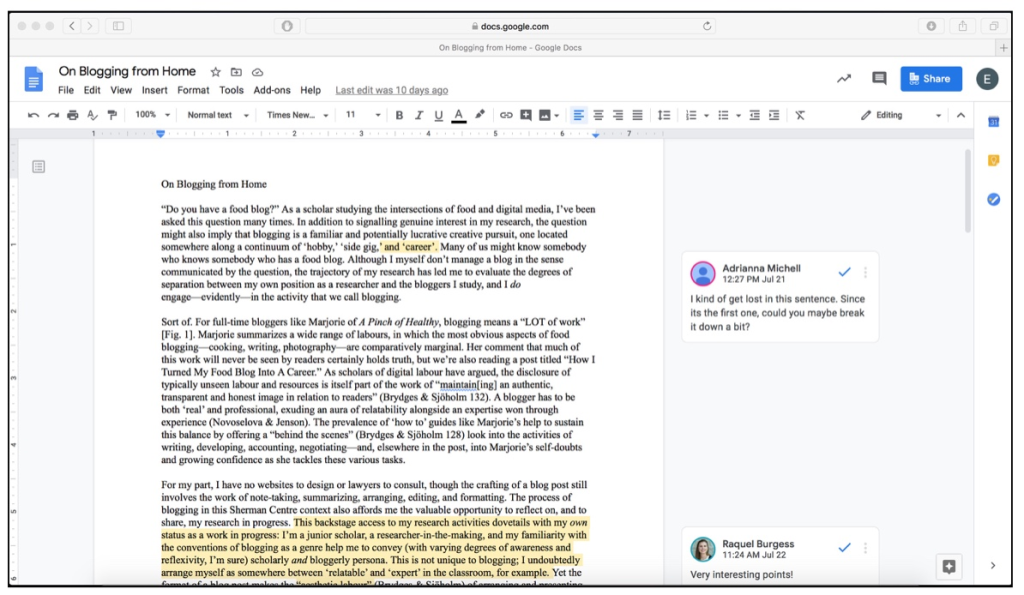Open the Editing mode dropdown
Screen dimensions: 1024x595
pyautogui.click(x=900, y=115)
